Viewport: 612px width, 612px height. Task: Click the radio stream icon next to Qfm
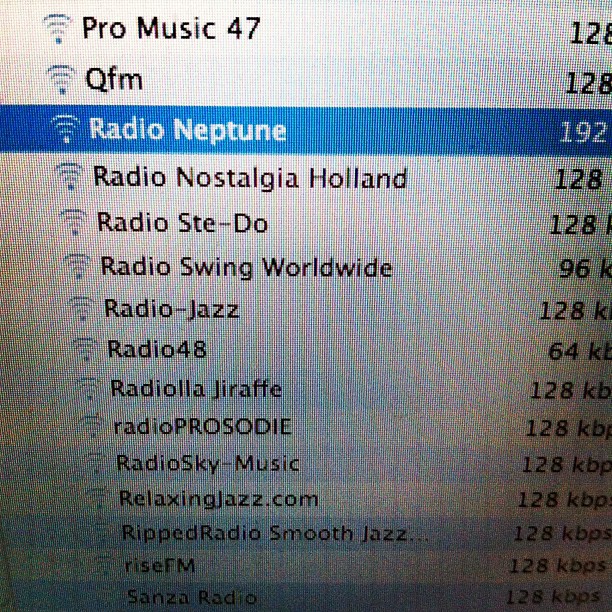(61, 79)
